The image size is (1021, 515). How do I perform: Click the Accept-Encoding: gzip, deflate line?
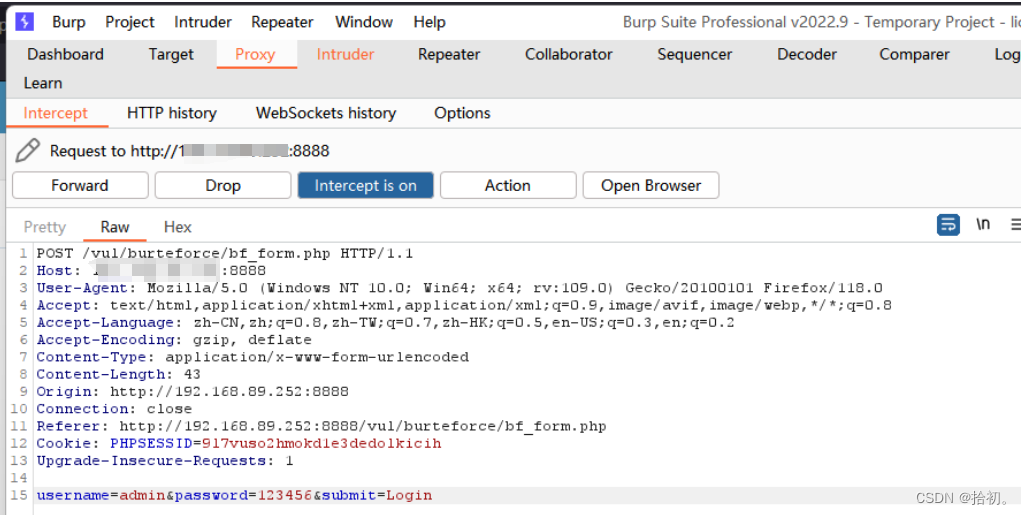(x=174, y=339)
